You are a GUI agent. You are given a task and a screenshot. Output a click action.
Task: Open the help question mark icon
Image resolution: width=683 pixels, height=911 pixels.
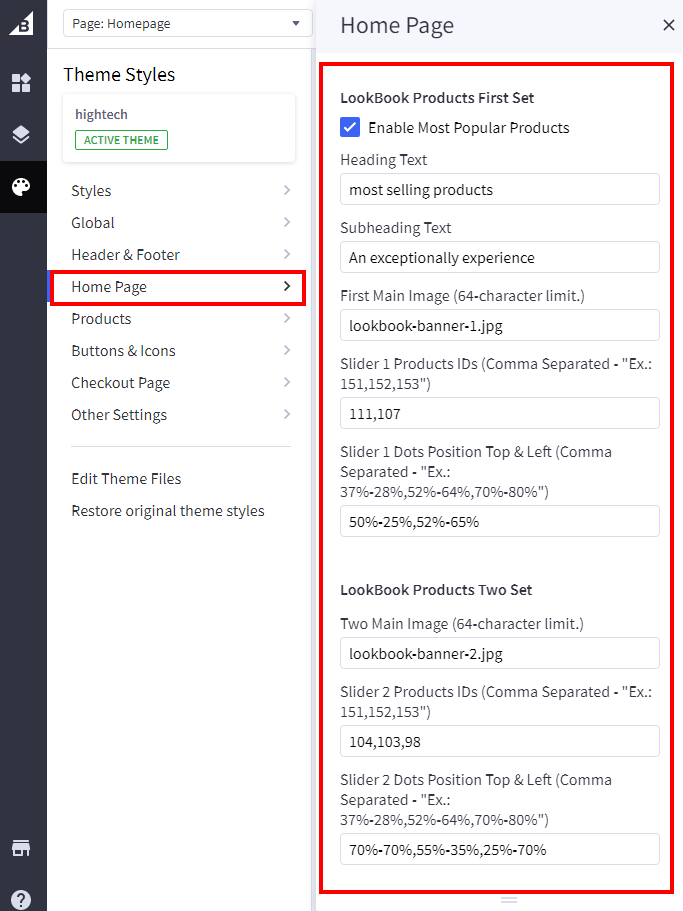[21, 899]
